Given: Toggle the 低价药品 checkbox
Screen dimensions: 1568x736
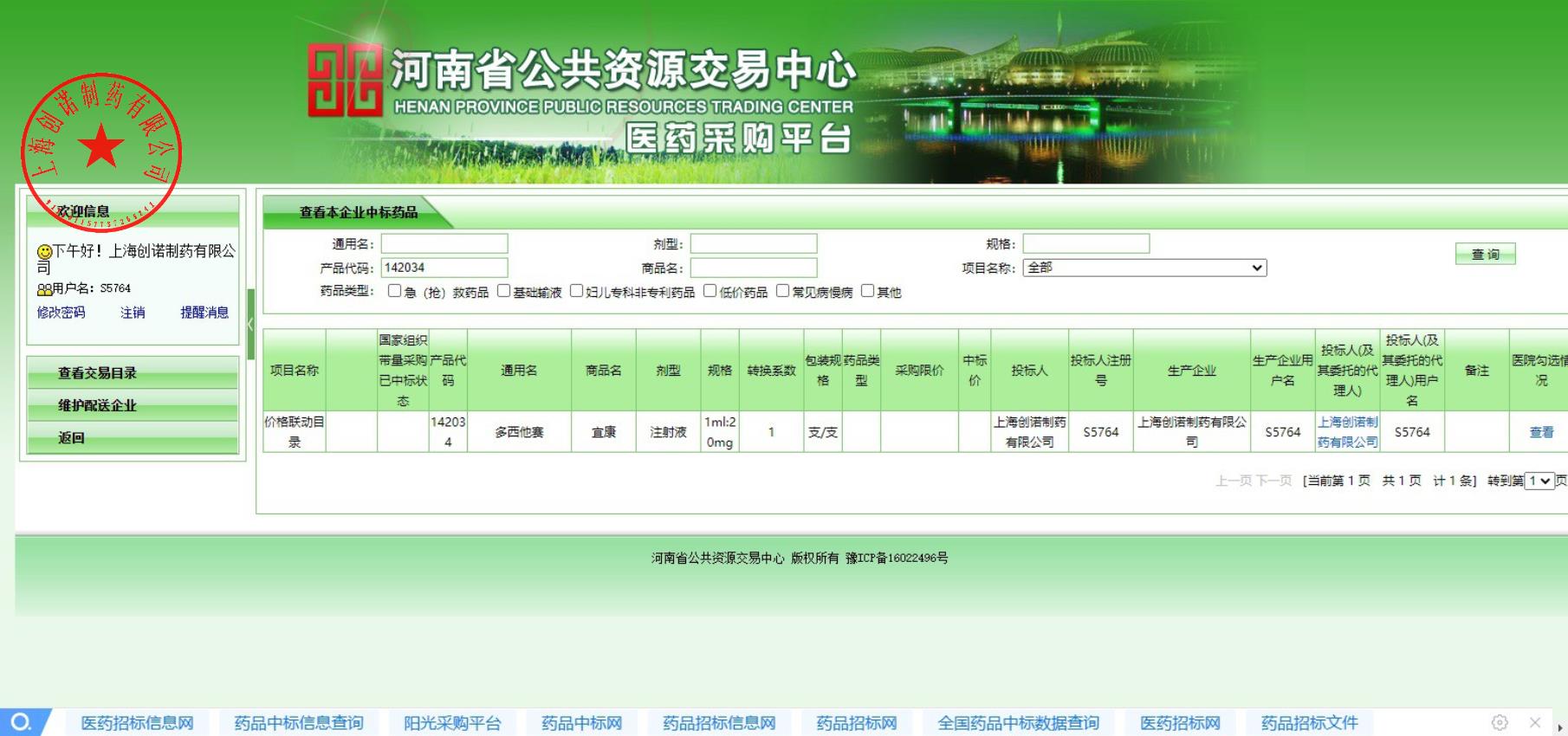Looking at the screenshot, I should [x=710, y=291].
